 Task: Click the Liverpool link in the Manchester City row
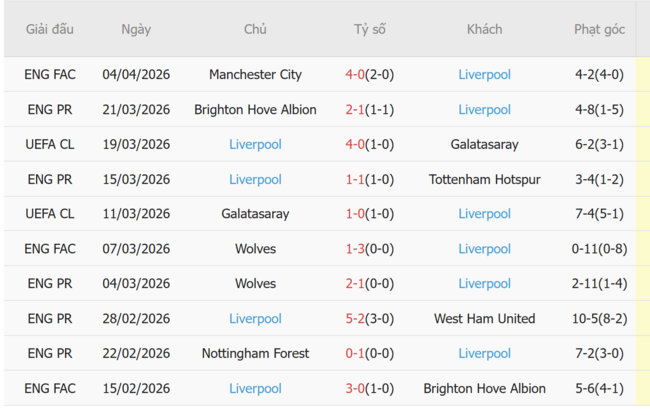pyautogui.click(x=484, y=75)
